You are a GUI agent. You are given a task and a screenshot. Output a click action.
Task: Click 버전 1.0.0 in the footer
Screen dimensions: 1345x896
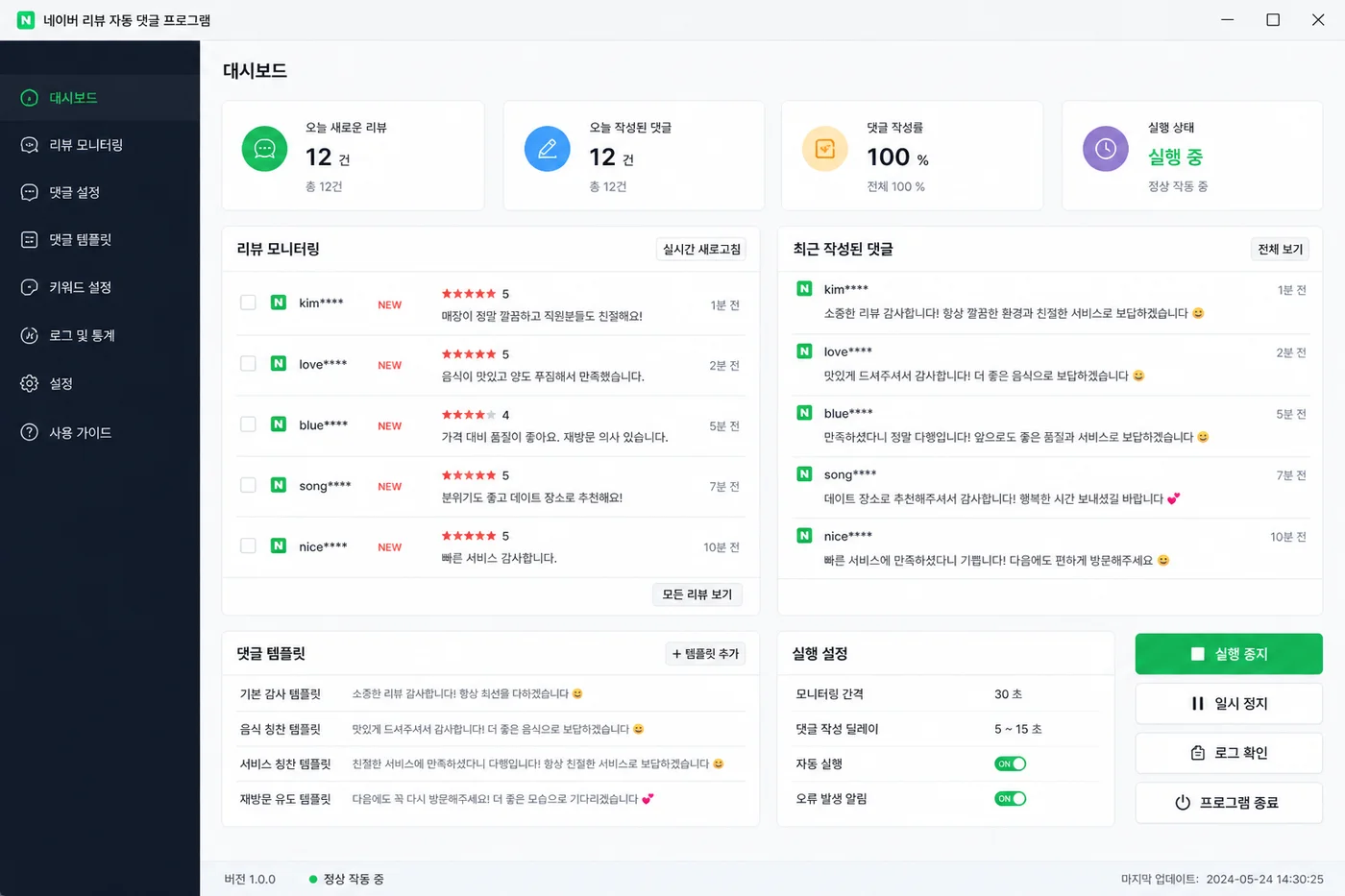tap(250, 879)
